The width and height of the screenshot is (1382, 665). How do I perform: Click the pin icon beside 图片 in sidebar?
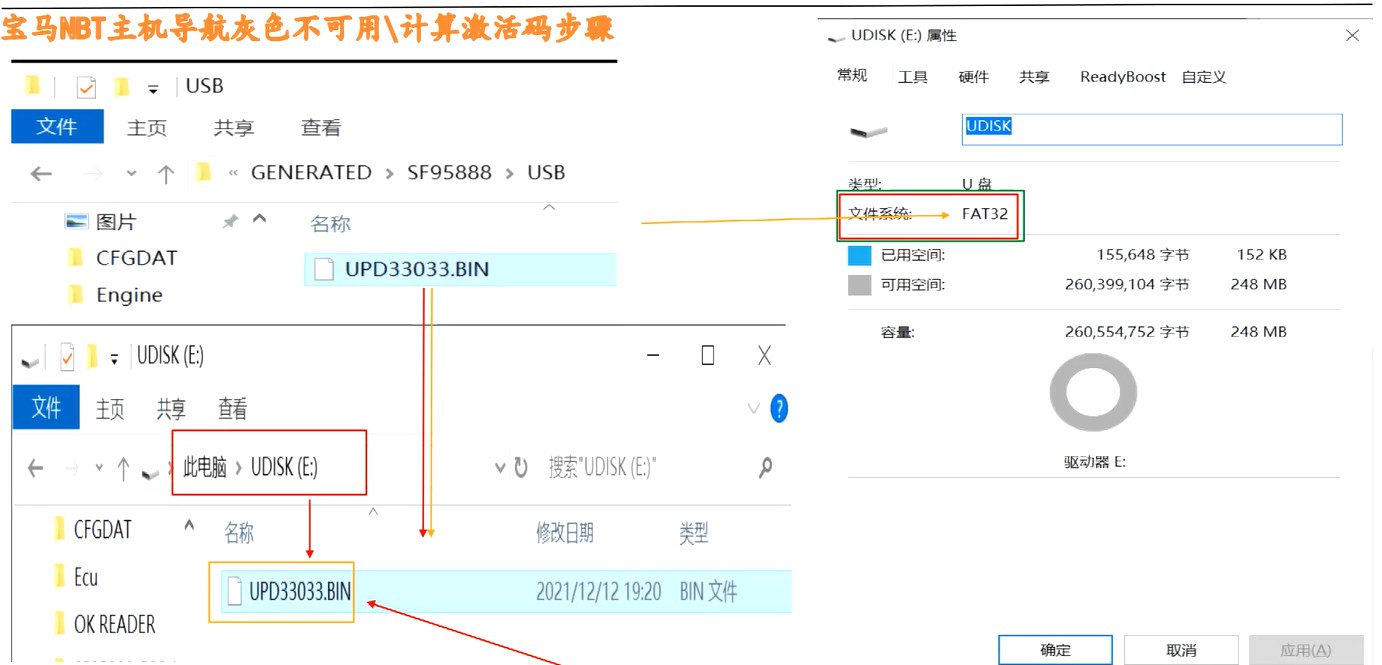(227, 221)
